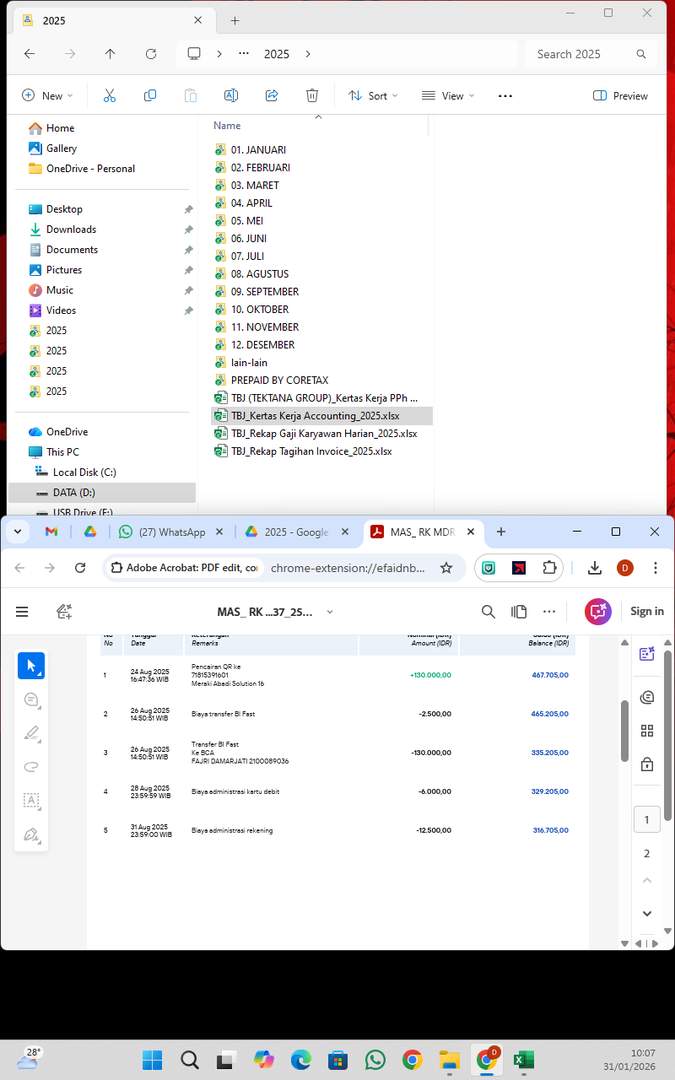Select TBJ_Rekap Gaji Karyawan Harian_2025.xlsx file

point(324,433)
